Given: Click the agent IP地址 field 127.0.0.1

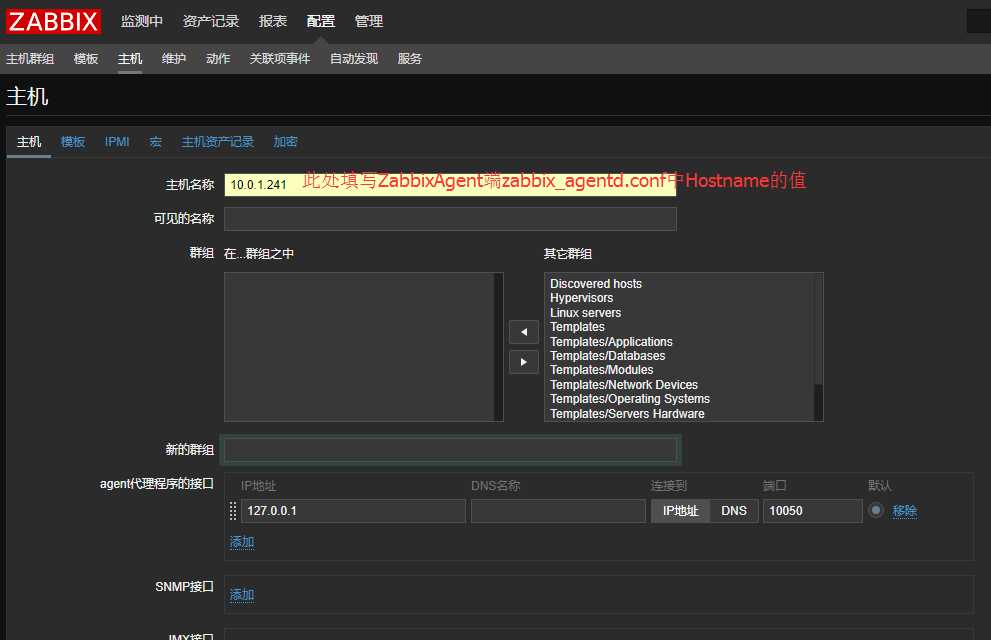Looking at the screenshot, I should [353, 510].
